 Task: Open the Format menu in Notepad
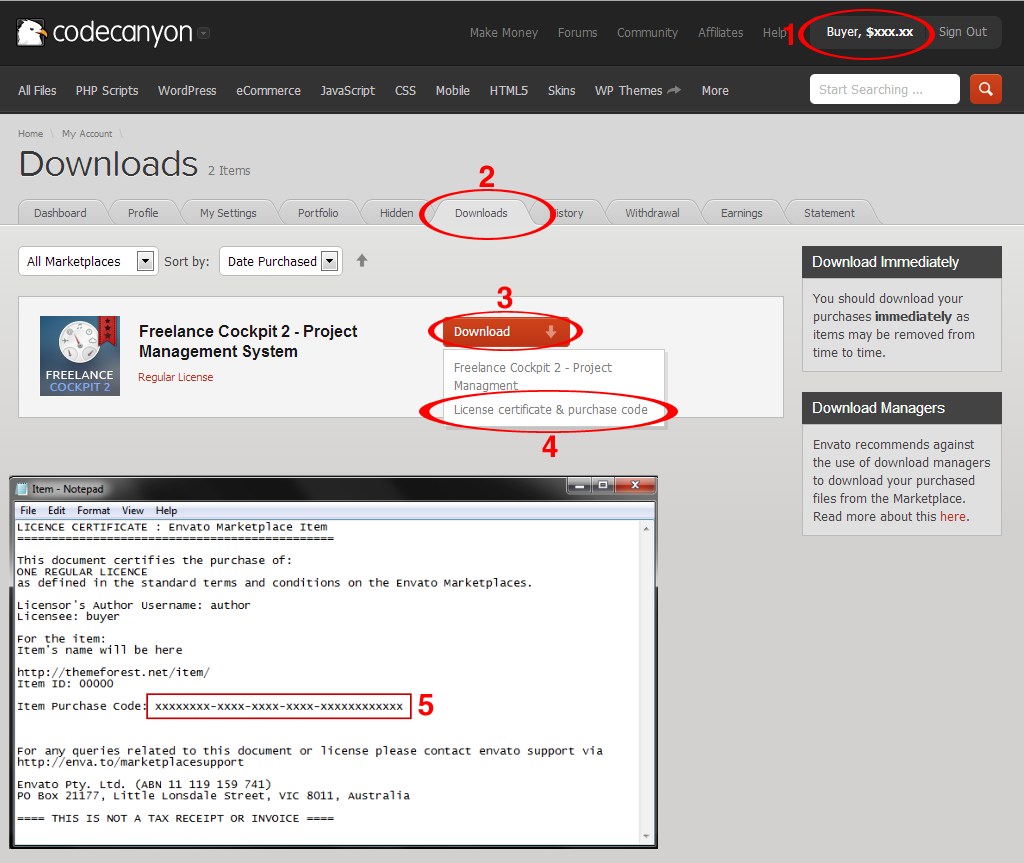point(94,510)
